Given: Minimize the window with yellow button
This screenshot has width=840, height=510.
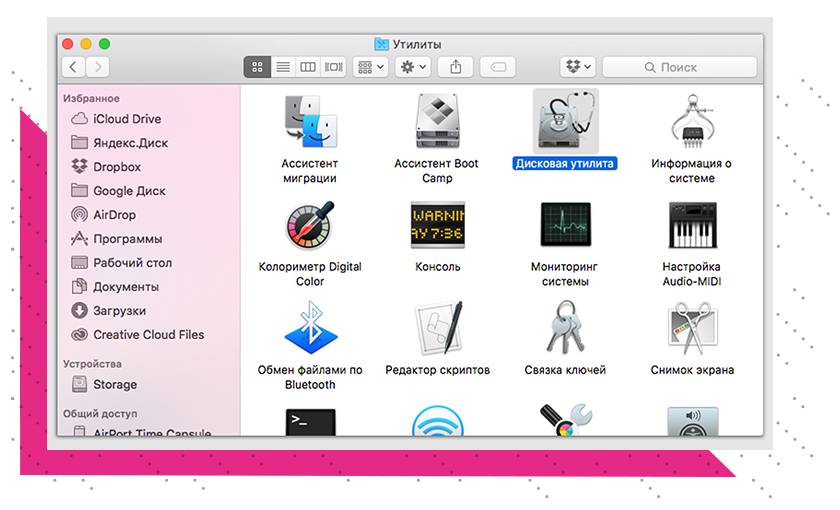Looking at the screenshot, I should pyautogui.click(x=86, y=44).
